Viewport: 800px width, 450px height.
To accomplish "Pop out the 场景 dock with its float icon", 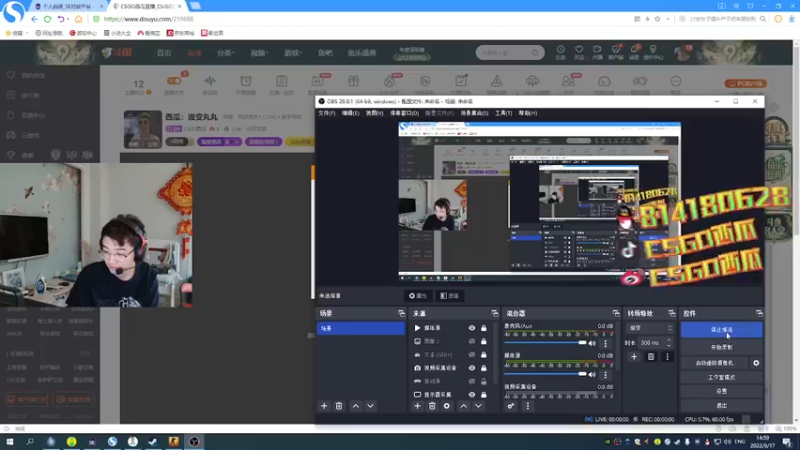I will (x=402, y=313).
